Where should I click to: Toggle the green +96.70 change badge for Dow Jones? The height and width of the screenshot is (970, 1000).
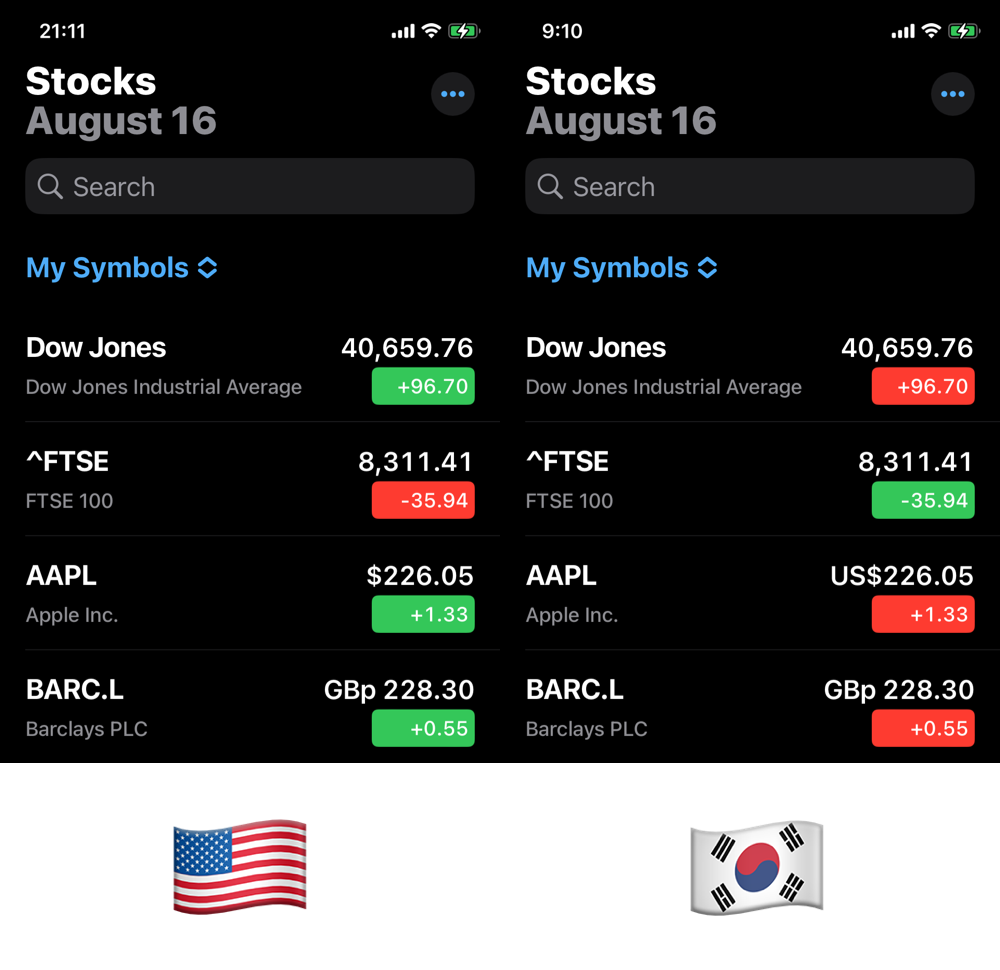(423, 386)
